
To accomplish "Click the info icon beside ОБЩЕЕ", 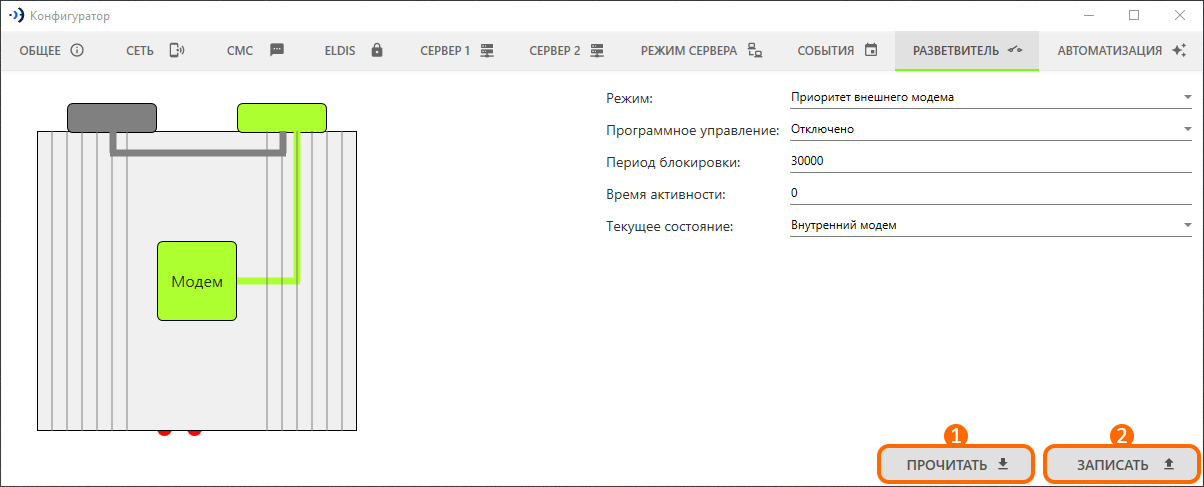I will (77, 50).
